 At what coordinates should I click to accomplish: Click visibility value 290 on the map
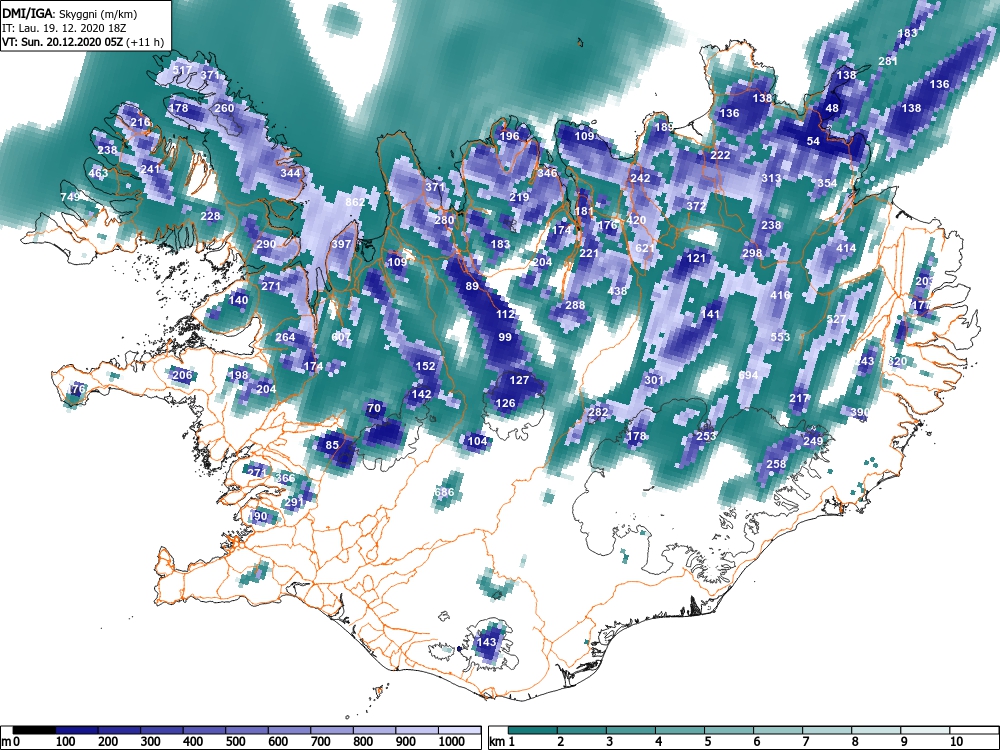pos(266,244)
